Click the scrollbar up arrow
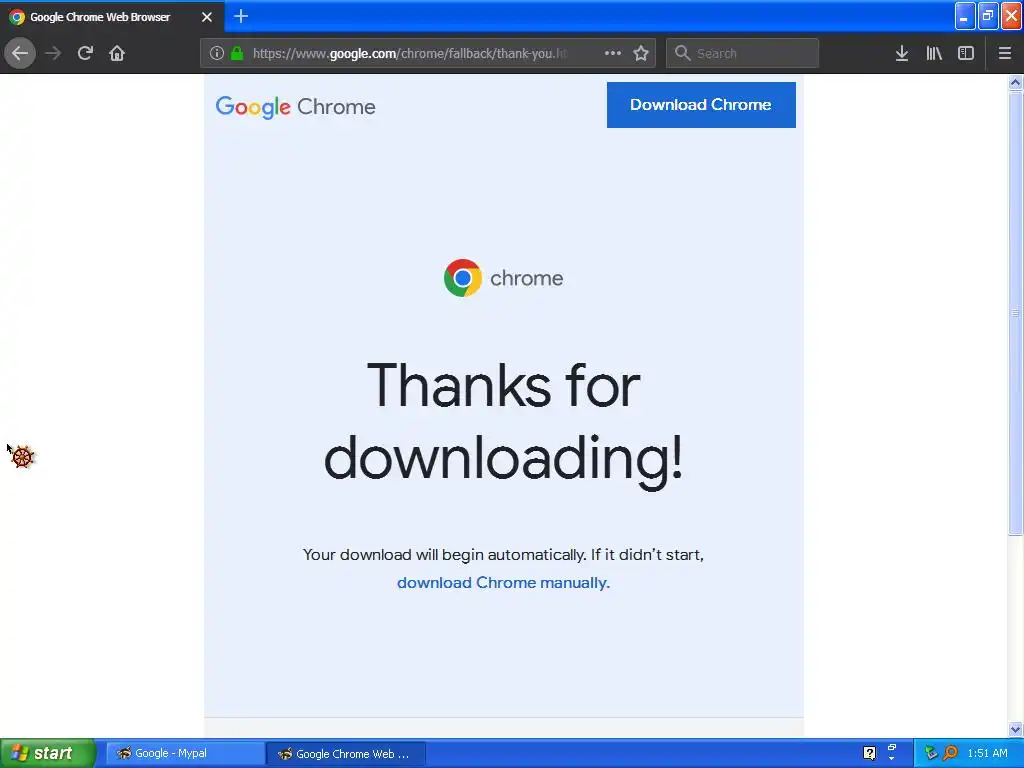This screenshot has width=1024, height=768. pos(1015,82)
